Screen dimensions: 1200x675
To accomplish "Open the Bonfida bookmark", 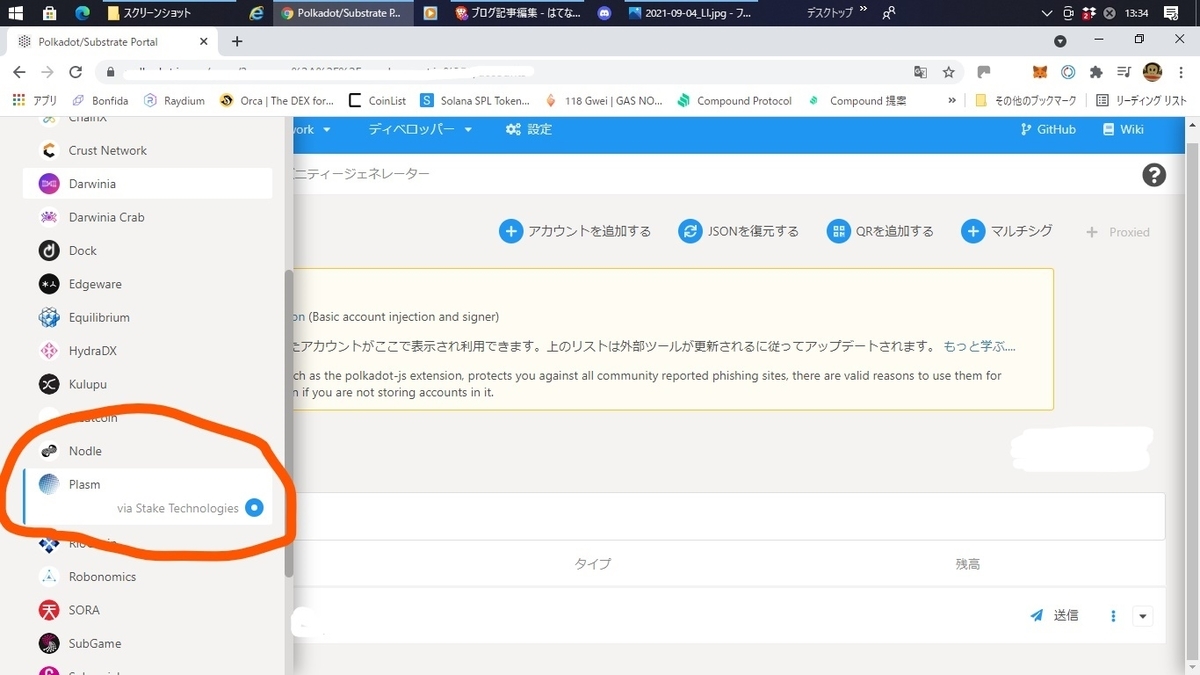I will pos(100,100).
